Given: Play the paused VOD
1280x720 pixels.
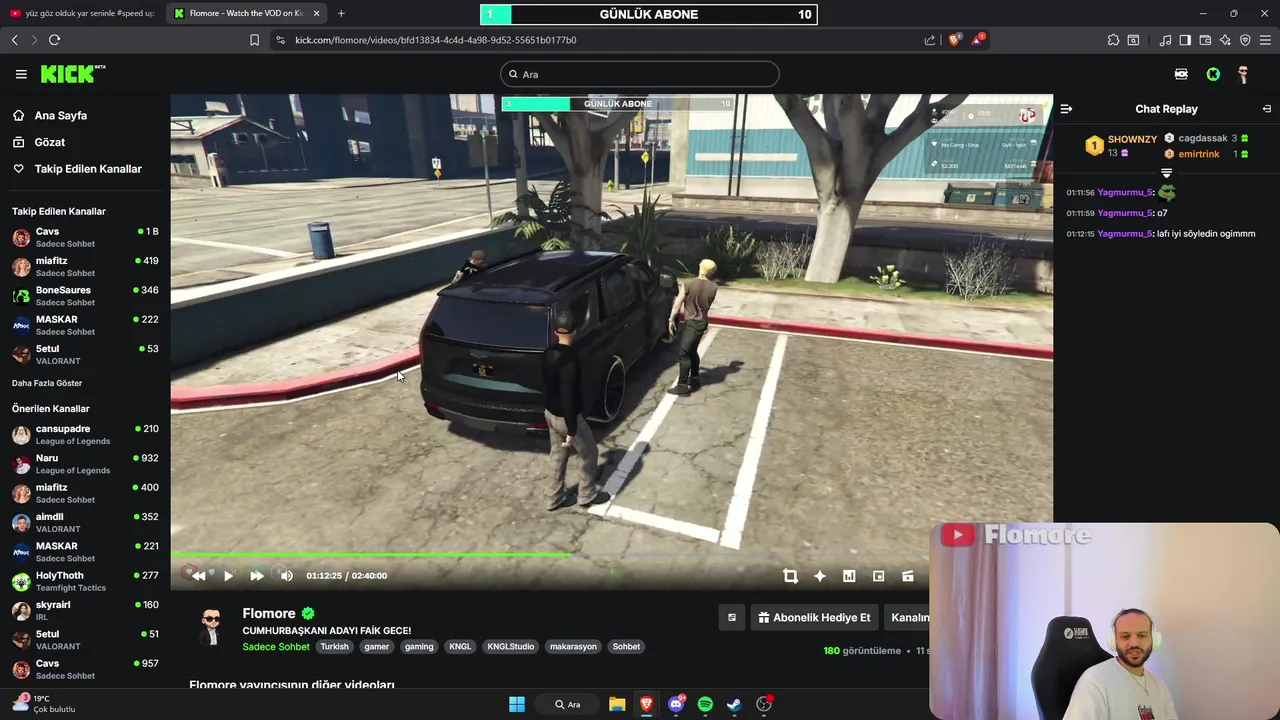Looking at the screenshot, I should 228,575.
